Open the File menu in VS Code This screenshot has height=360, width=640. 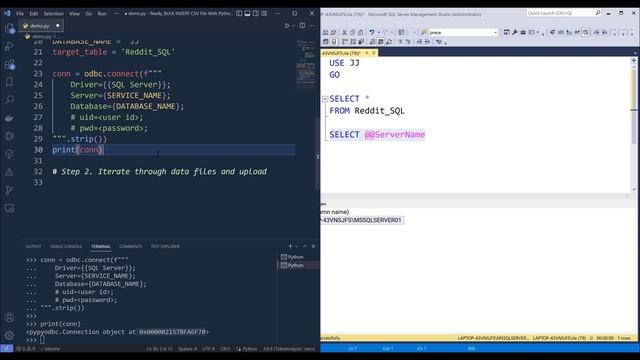20,13
